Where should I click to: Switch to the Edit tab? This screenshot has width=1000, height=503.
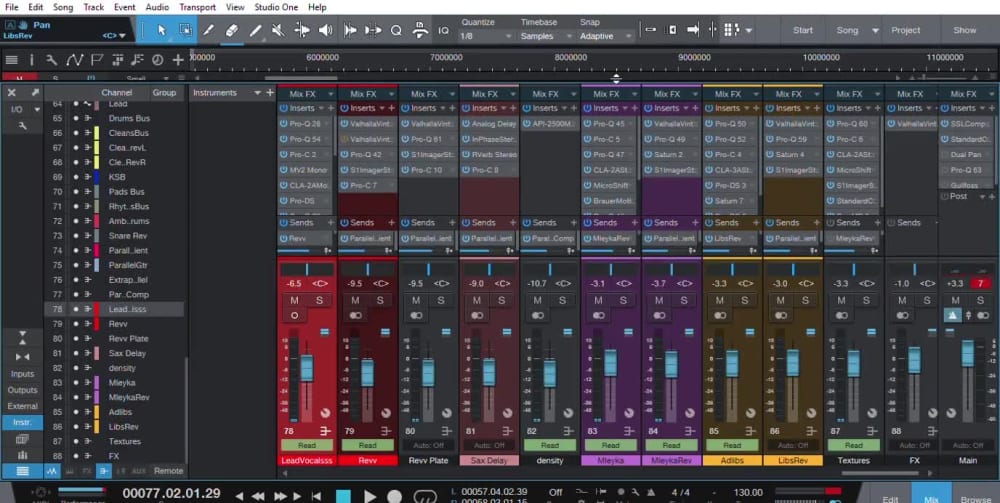[891, 499]
